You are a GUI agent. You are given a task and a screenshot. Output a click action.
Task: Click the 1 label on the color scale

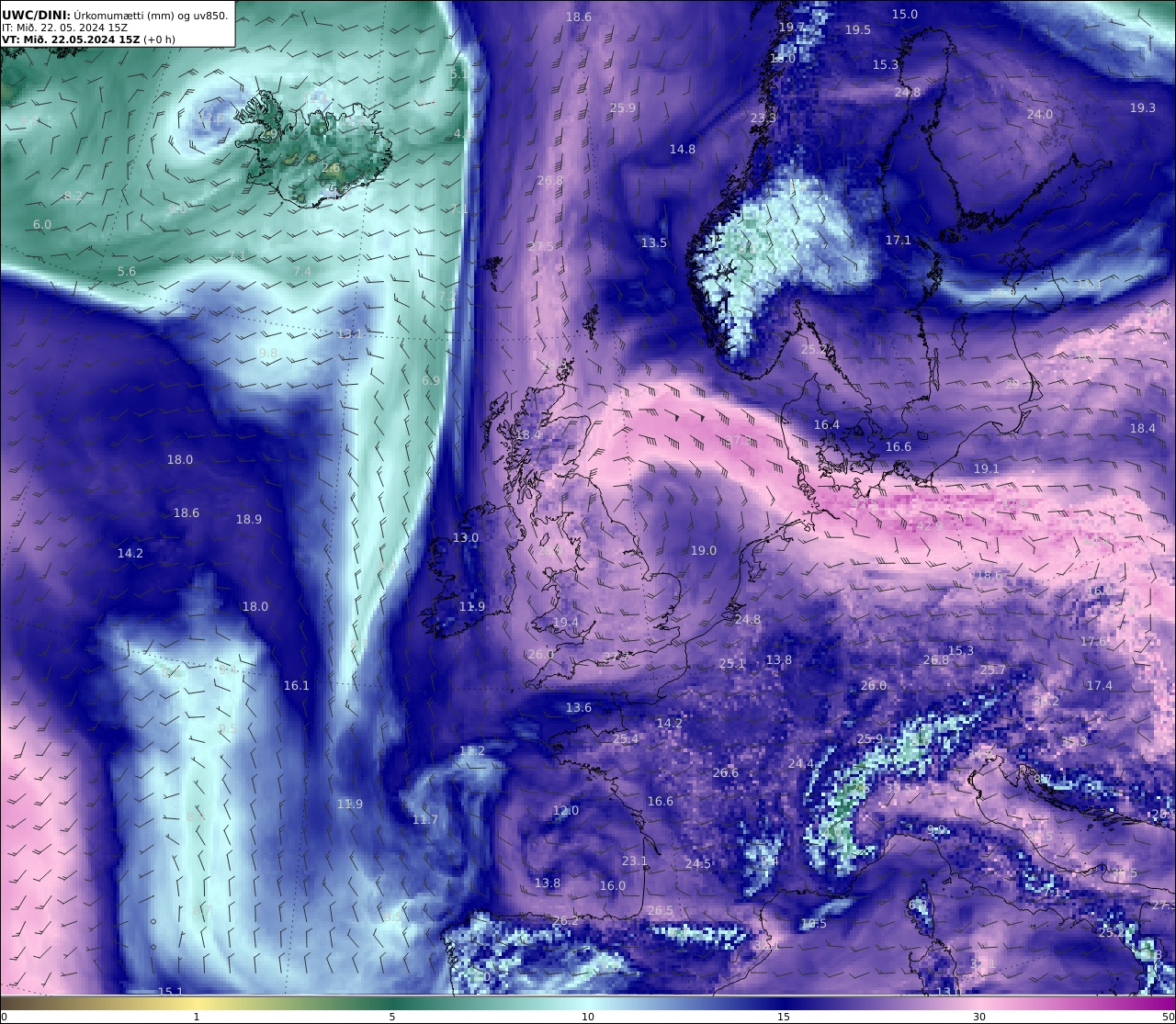pyautogui.click(x=197, y=1017)
